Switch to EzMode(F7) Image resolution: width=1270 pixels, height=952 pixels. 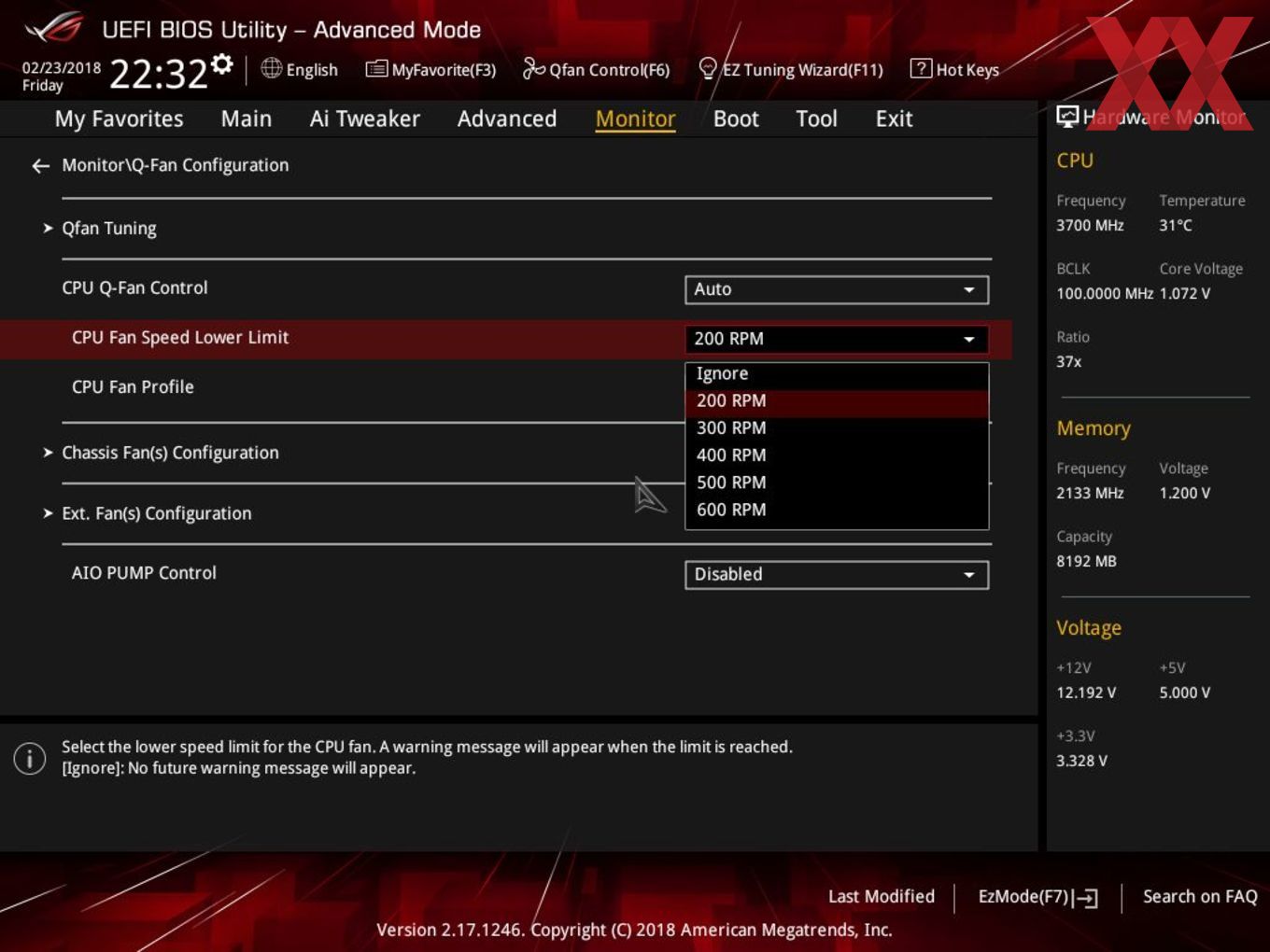click(1037, 897)
